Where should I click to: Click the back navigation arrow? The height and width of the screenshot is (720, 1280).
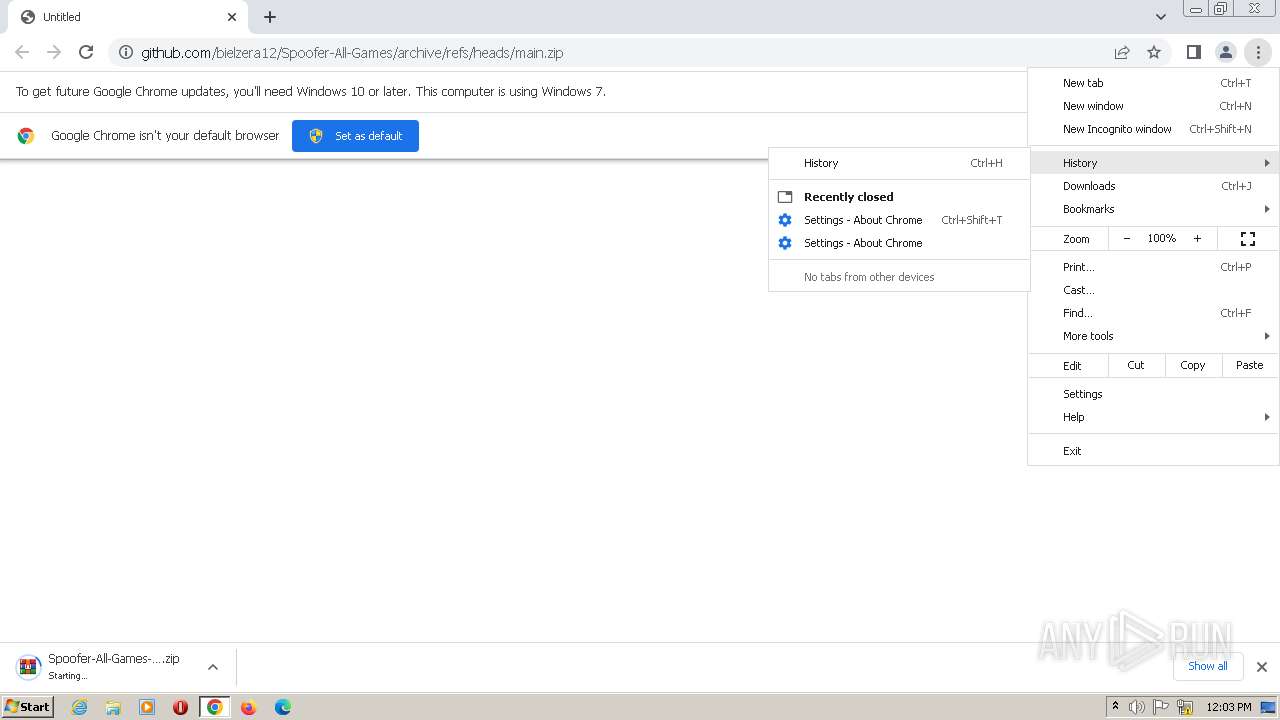point(22,52)
